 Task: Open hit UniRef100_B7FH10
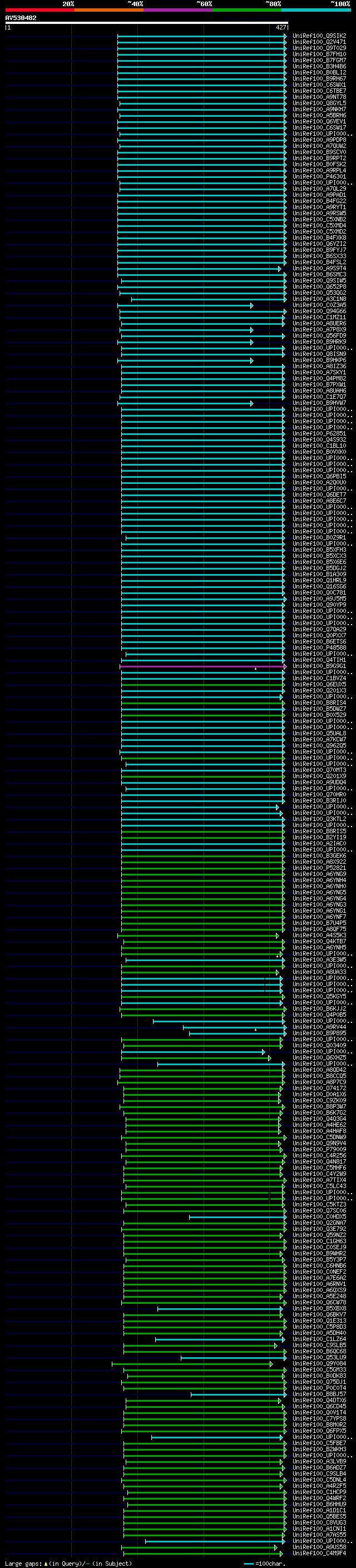coord(319,54)
